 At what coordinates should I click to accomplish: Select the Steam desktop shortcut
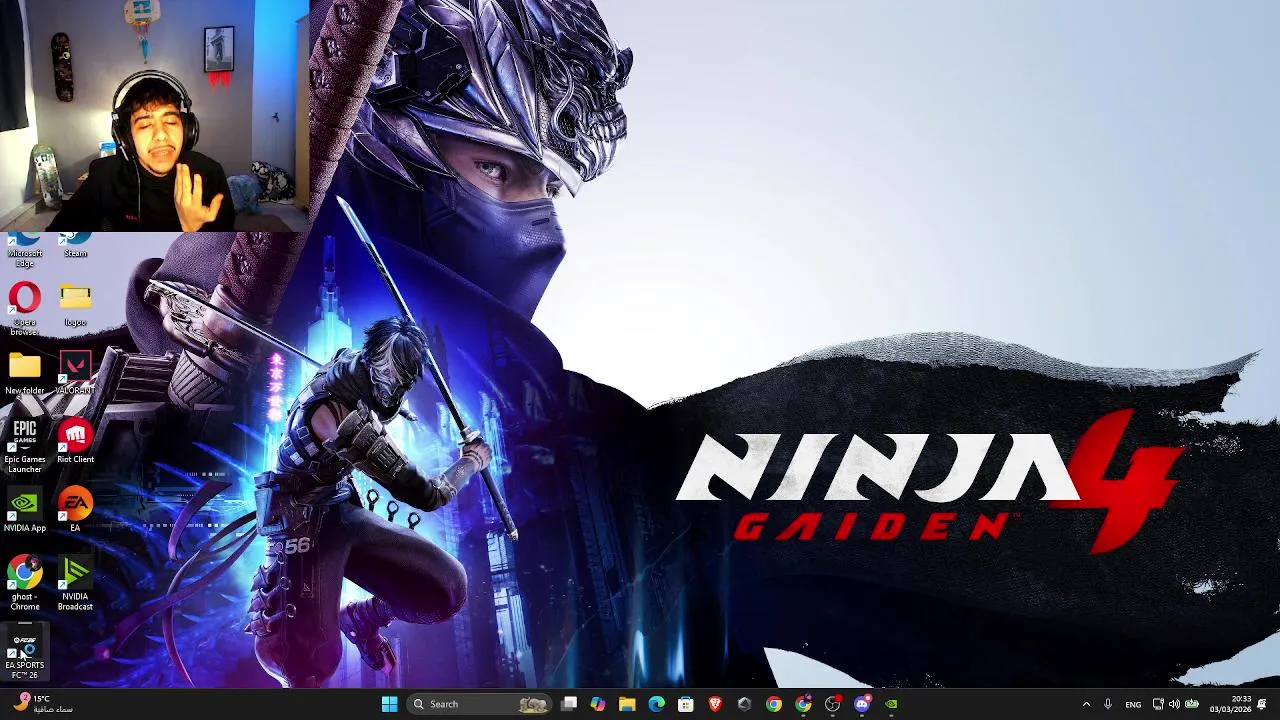click(75, 246)
